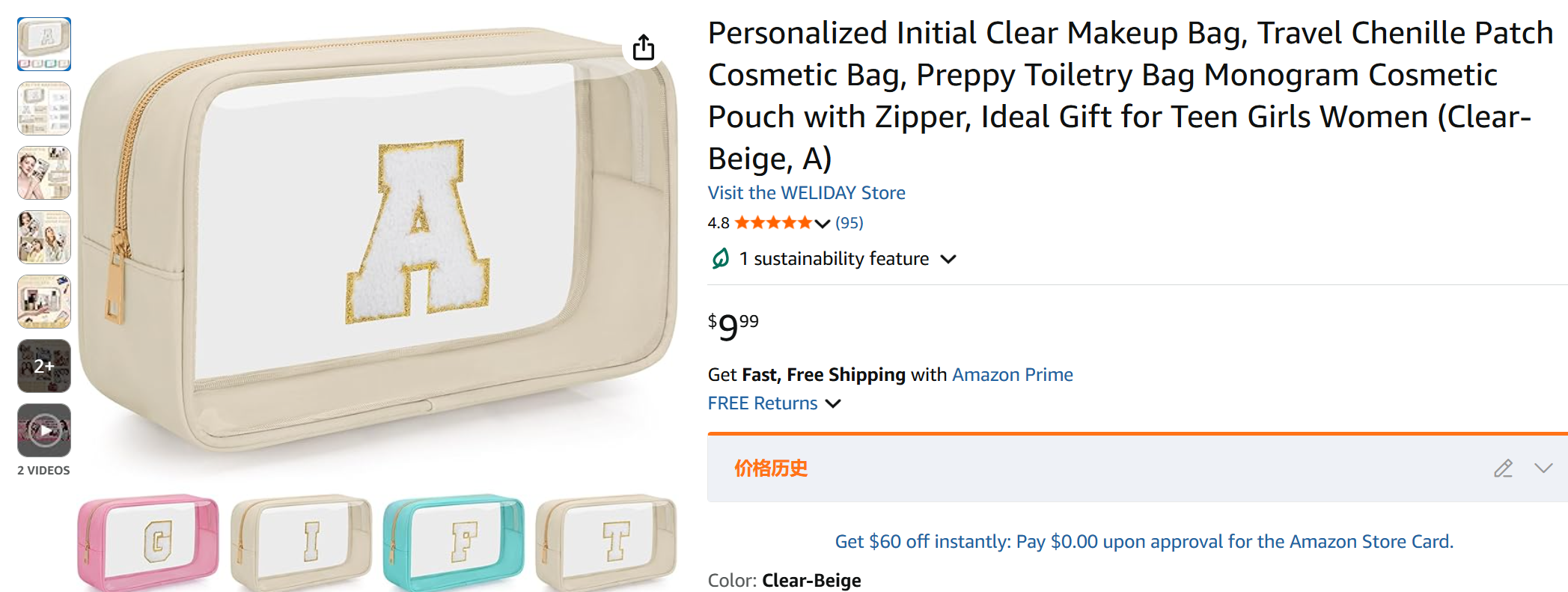Open the Amazon Prime link
This screenshot has width=1568, height=592.
(1012, 375)
